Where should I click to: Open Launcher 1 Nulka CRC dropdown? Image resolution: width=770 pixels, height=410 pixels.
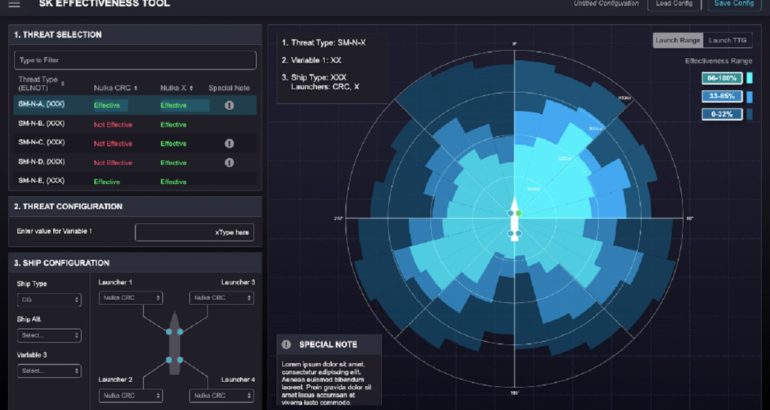click(x=131, y=298)
